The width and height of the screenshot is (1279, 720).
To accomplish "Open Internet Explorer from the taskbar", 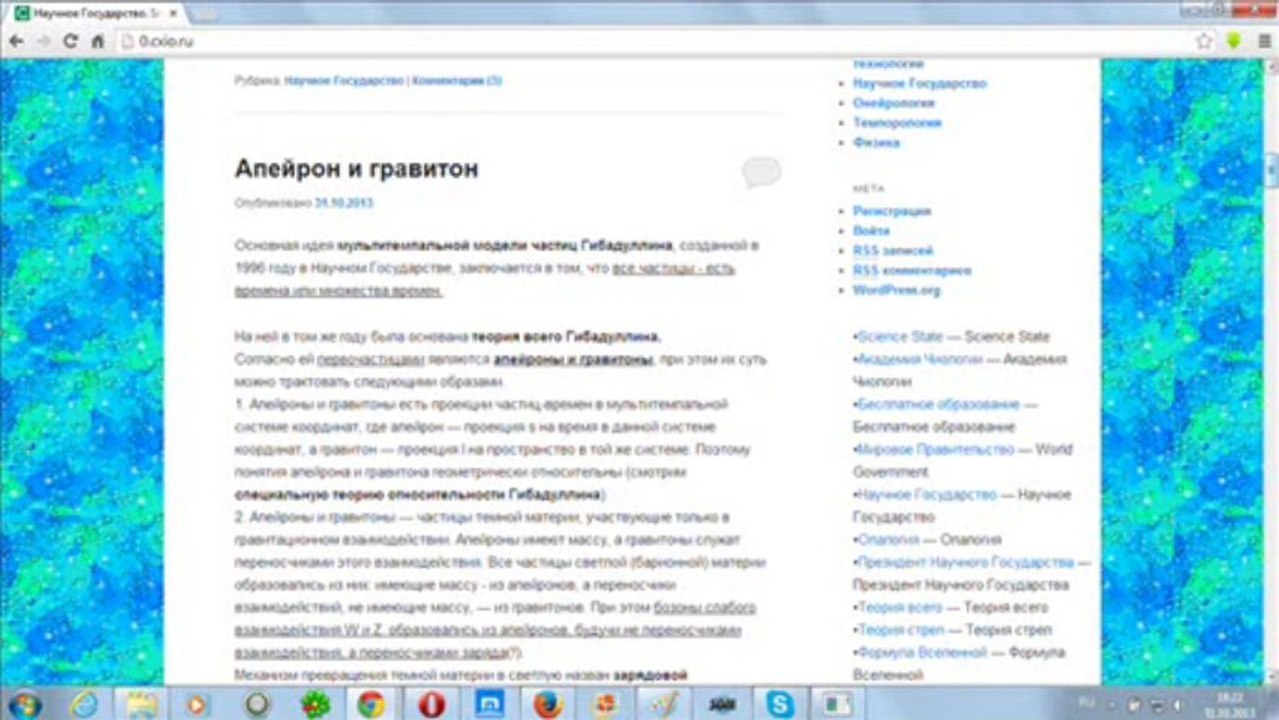I will (x=84, y=704).
